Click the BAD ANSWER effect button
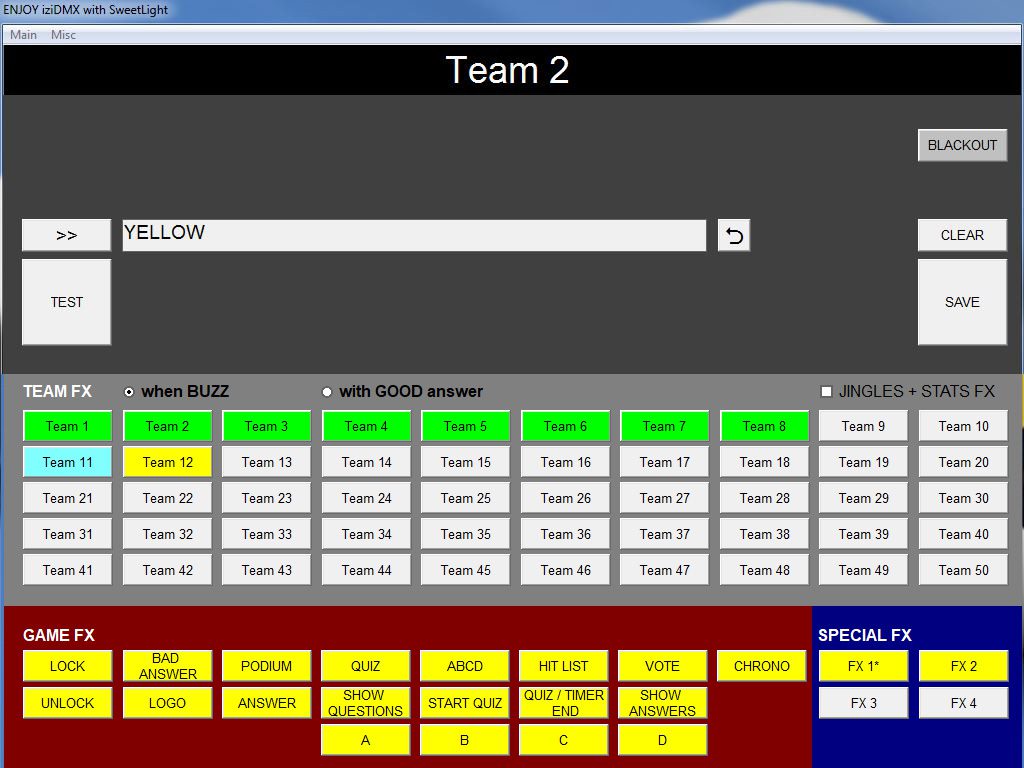The height and width of the screenshot is (768, 1024). (167, 666)
